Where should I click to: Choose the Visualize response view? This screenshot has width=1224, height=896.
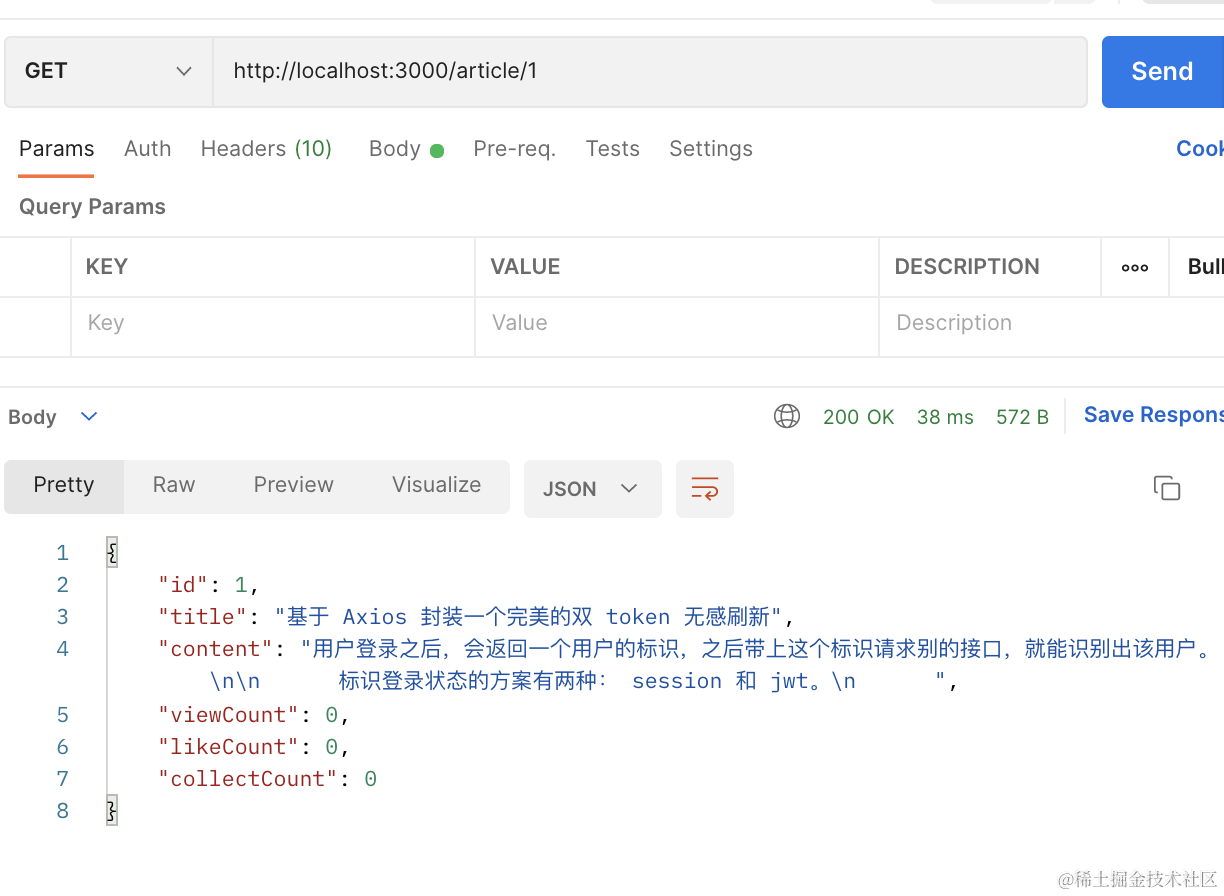coord(436,485)
